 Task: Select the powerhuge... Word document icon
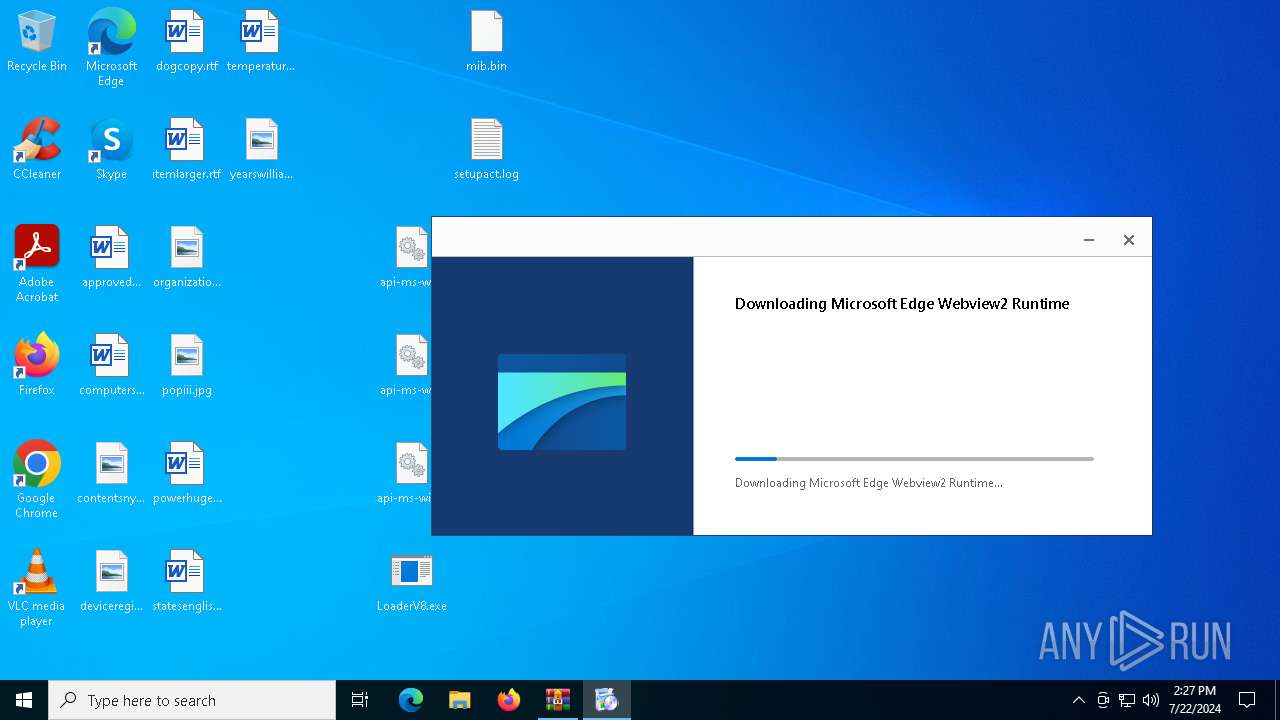(186, 474)
